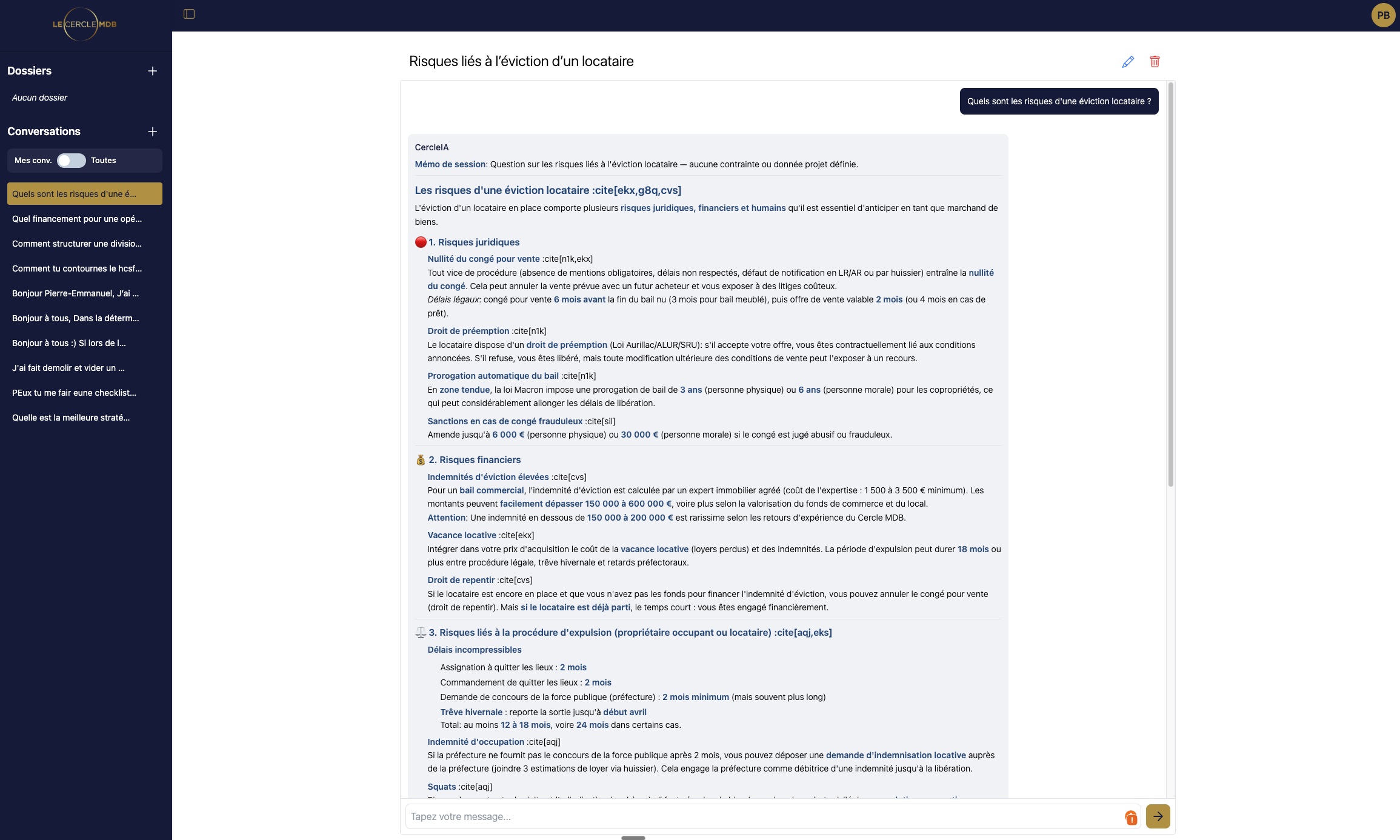1400x840 pixels.
Task: Start a new conversation with plus icon
Action: coord(152,132)
